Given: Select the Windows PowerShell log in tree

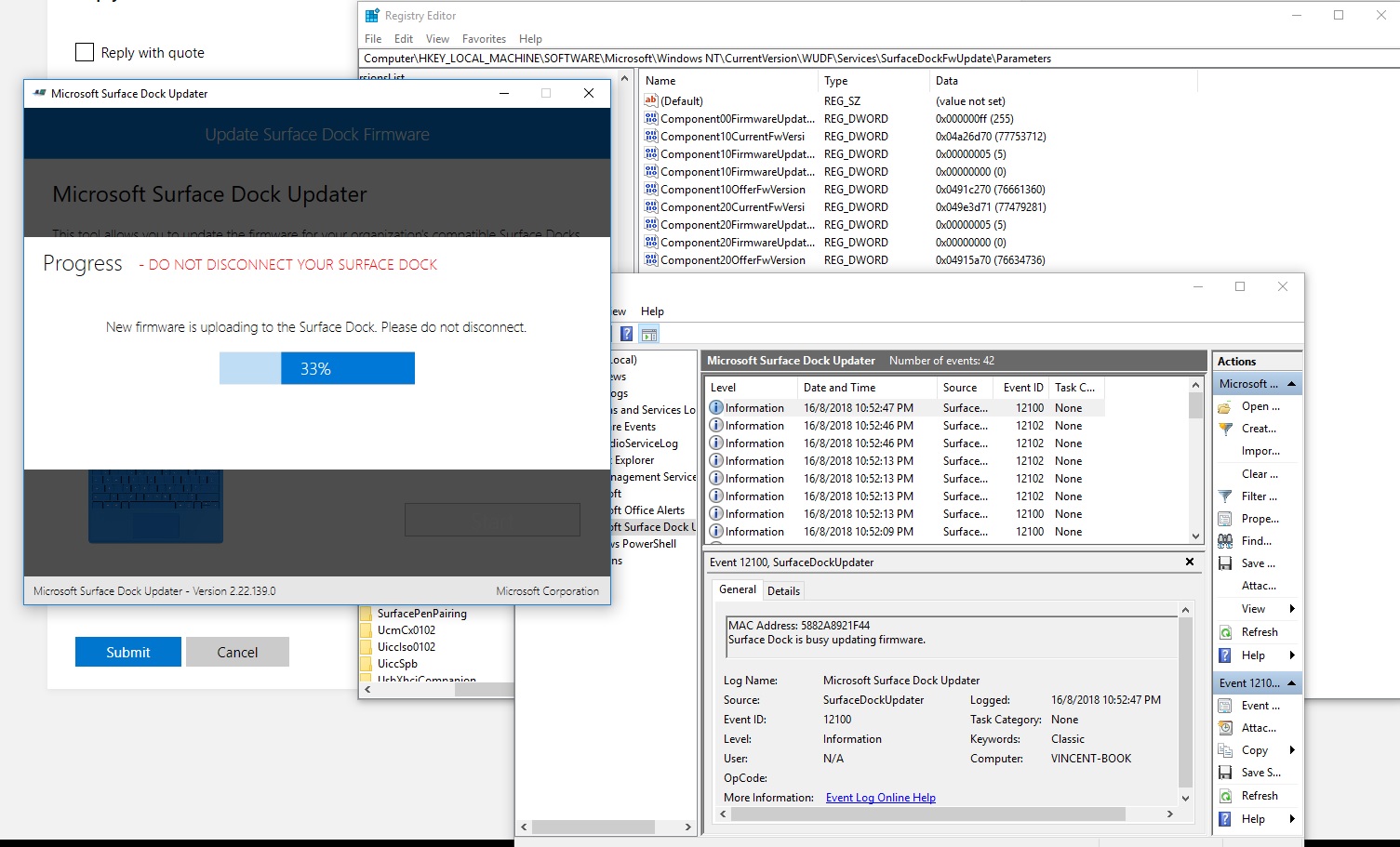Looking at the screenshot, I should [644, 544].
